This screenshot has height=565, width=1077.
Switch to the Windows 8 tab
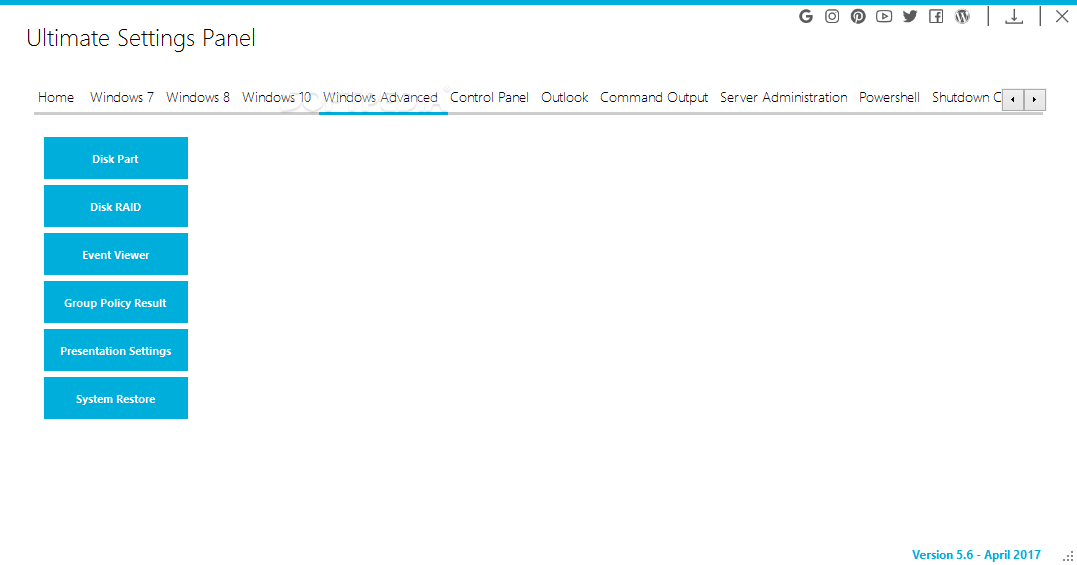[198, 97]
